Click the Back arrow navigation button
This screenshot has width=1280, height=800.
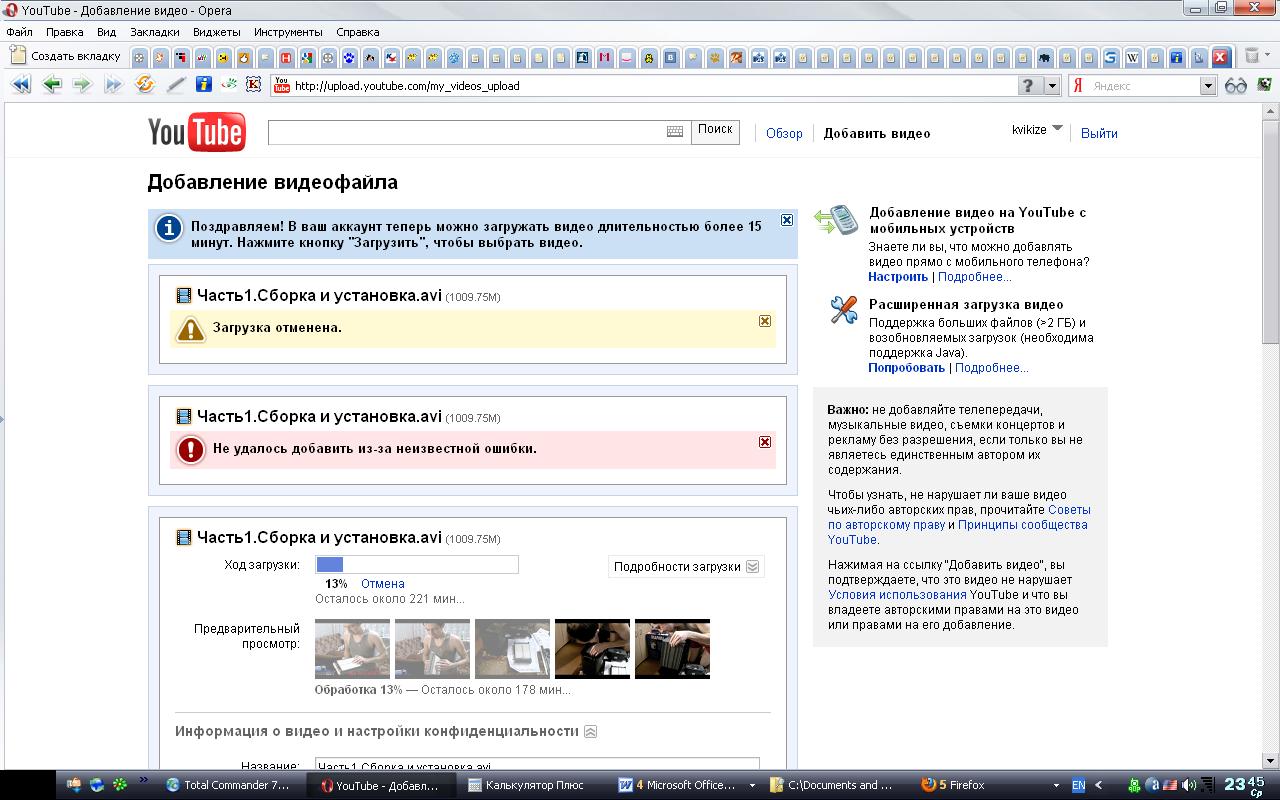point(52,85)
